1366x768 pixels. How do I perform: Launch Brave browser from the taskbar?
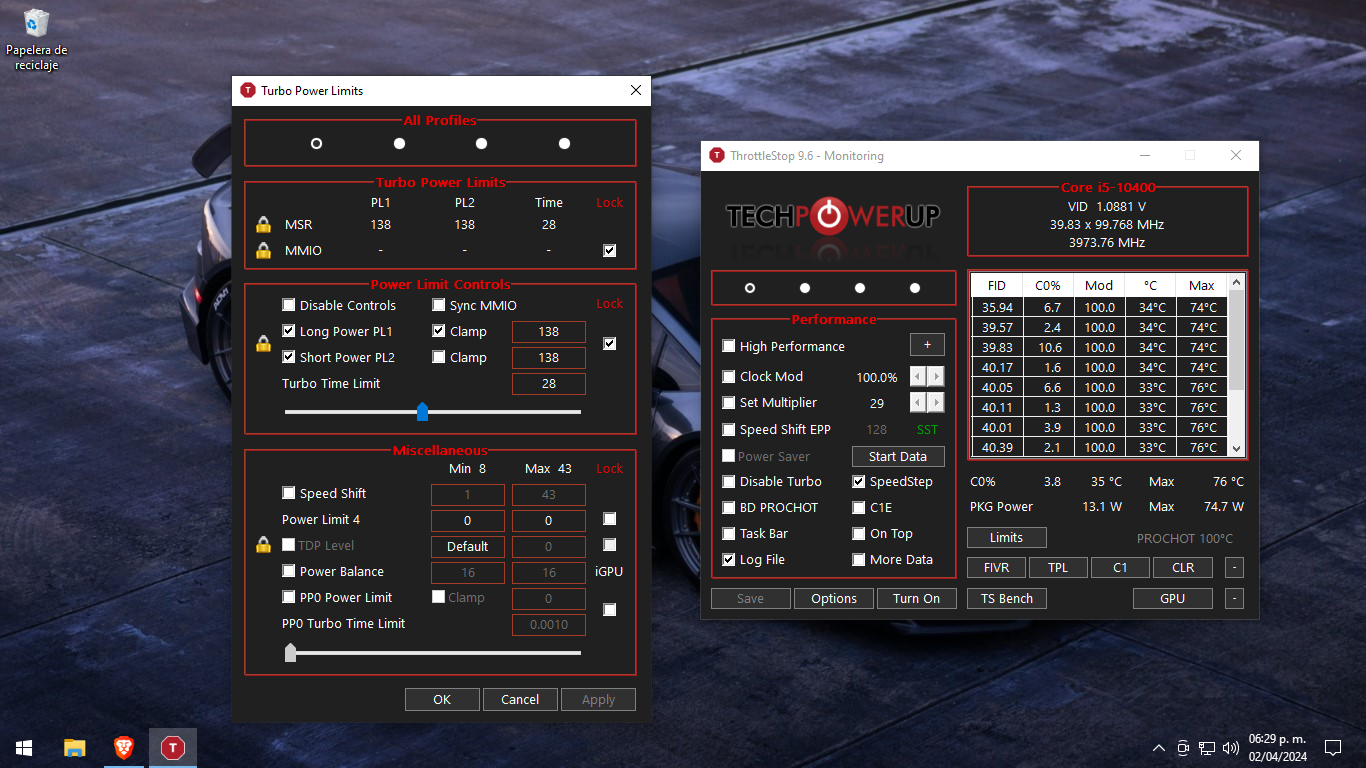click(123, 747)
